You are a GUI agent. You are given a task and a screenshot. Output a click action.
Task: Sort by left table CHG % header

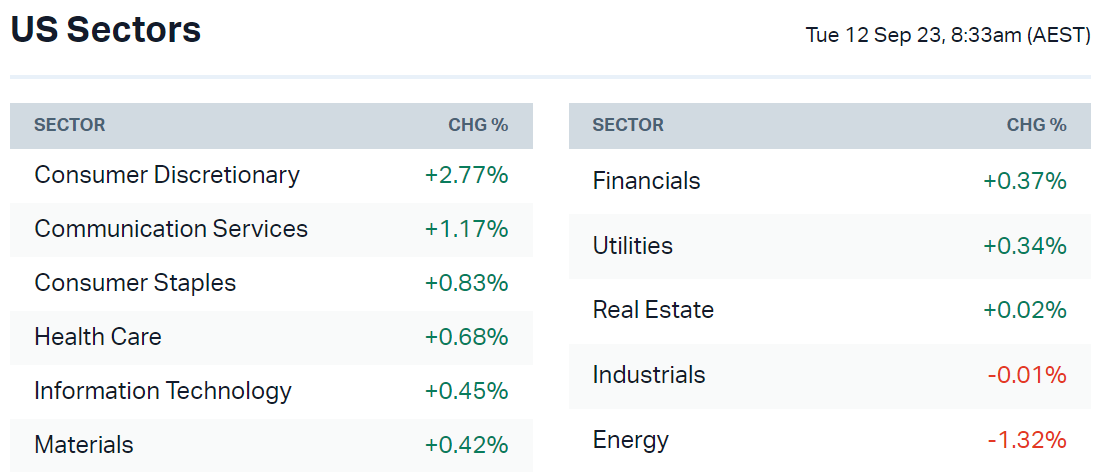tap(478, 125)
